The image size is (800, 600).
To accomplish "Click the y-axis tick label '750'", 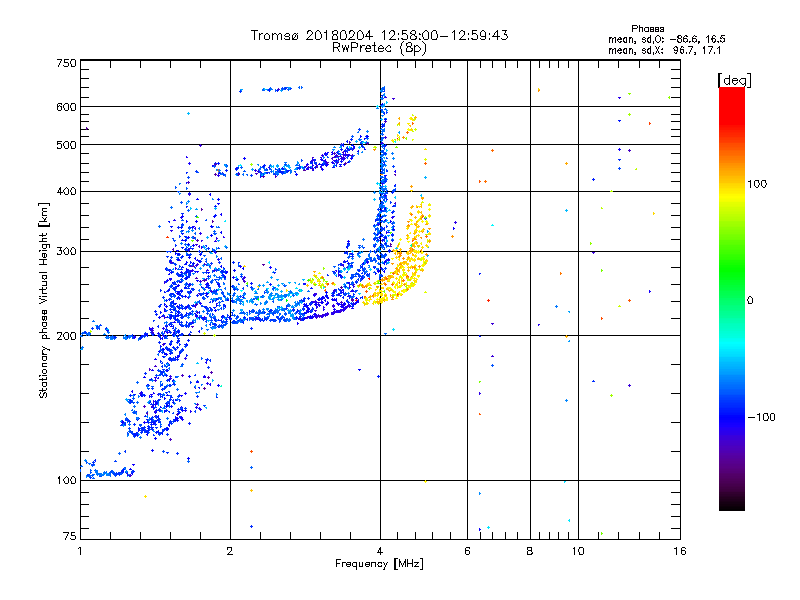I will click(66, 63).
